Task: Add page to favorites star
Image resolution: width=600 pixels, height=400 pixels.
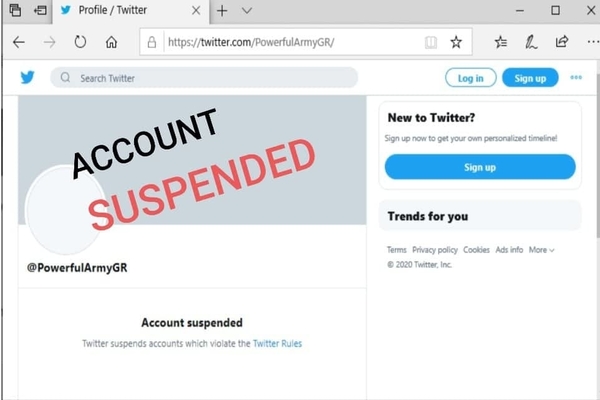Action: (456, 42)
